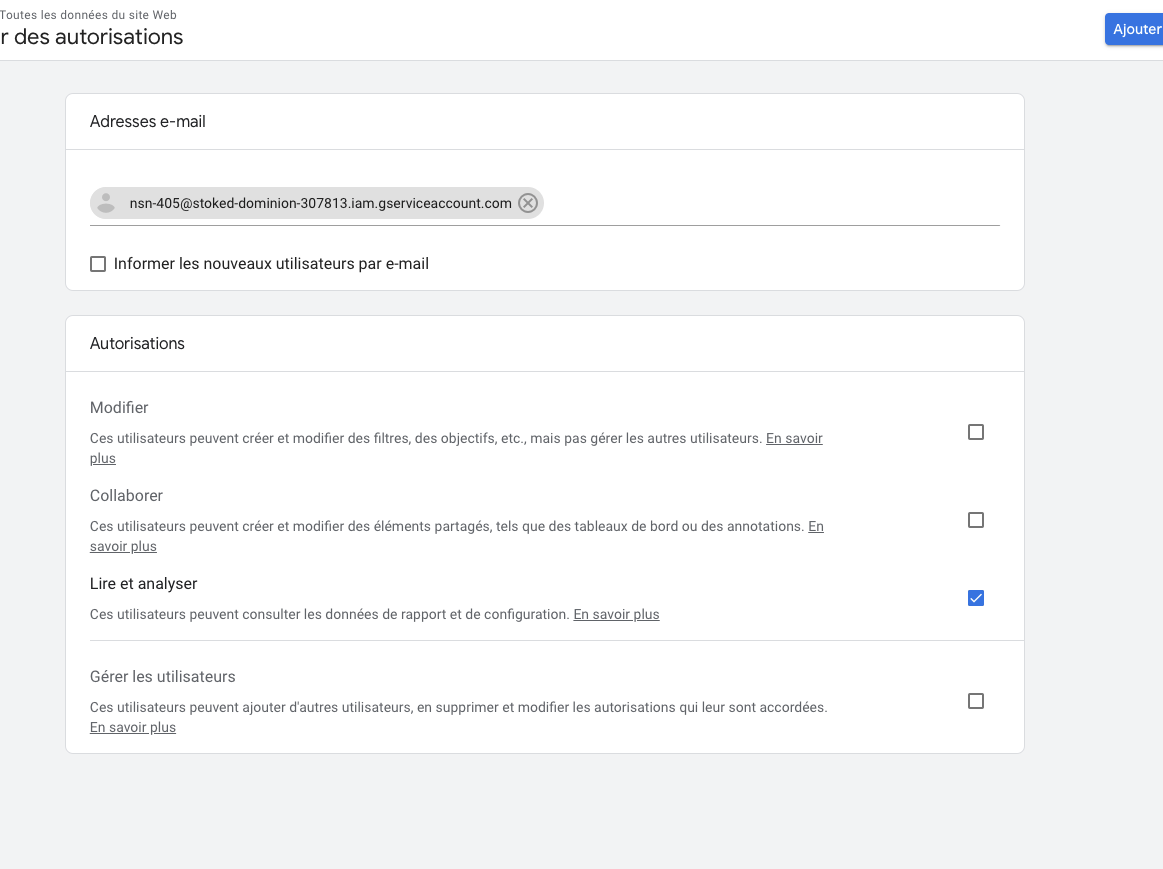Enable the Informer les nouveaux utilisateurs checkbox

point(98,264)
